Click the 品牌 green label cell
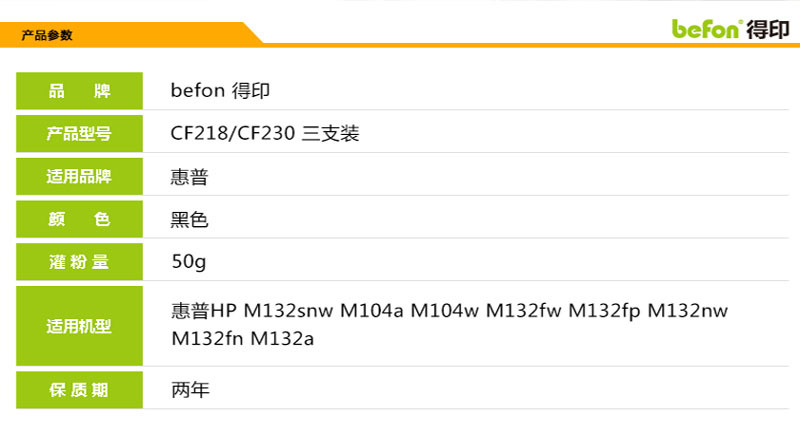Screen dimensions: 800x422 [x=80, y=91]
